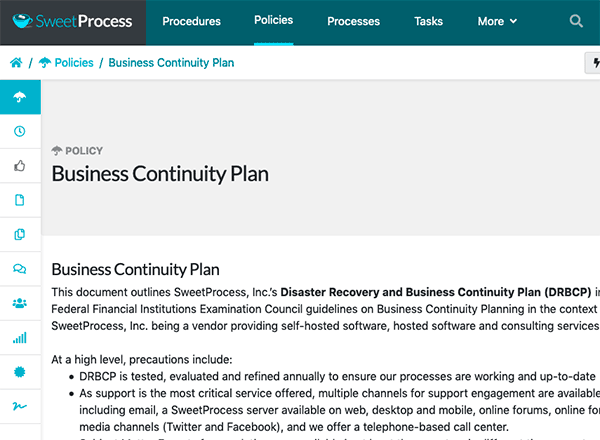Select the signature sign-off icon in sidebar
The width and height of the screenshot is (600, 440).
click(20, 406)
